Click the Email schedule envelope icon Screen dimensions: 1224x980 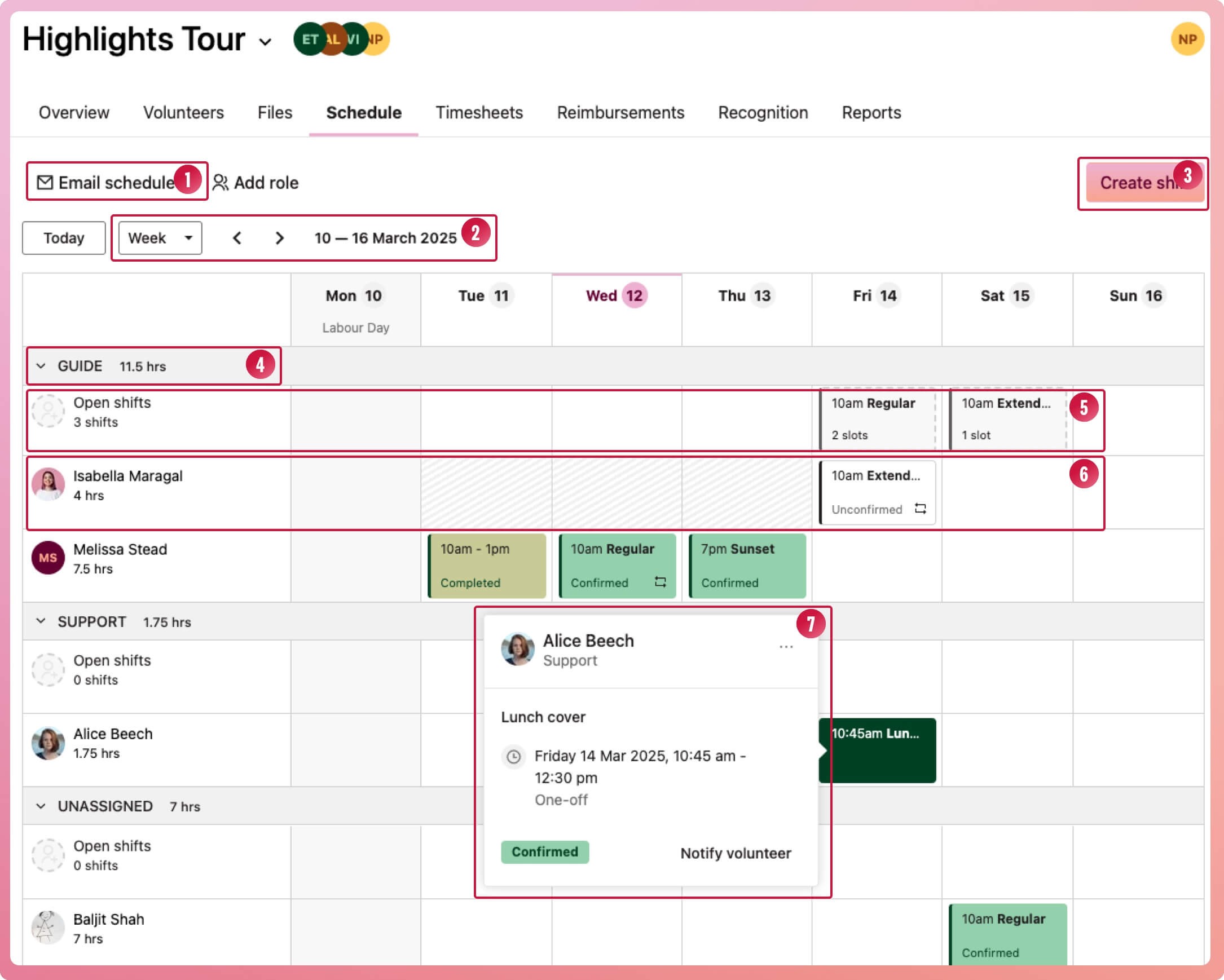coord(45,183)
